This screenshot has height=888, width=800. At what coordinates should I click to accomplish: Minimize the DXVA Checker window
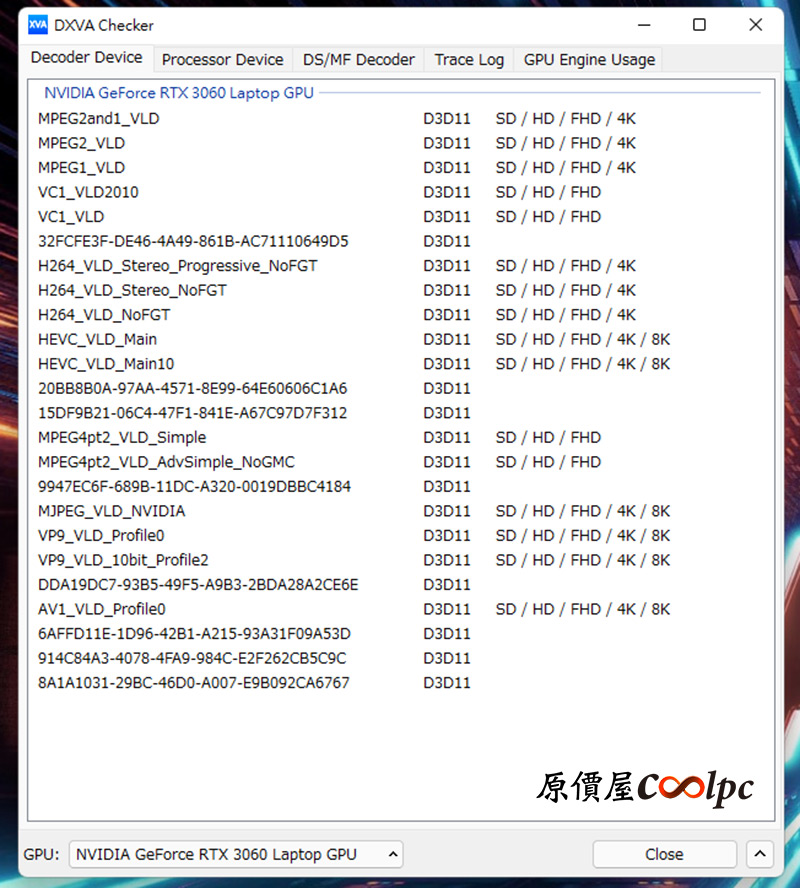pos(644,25)
